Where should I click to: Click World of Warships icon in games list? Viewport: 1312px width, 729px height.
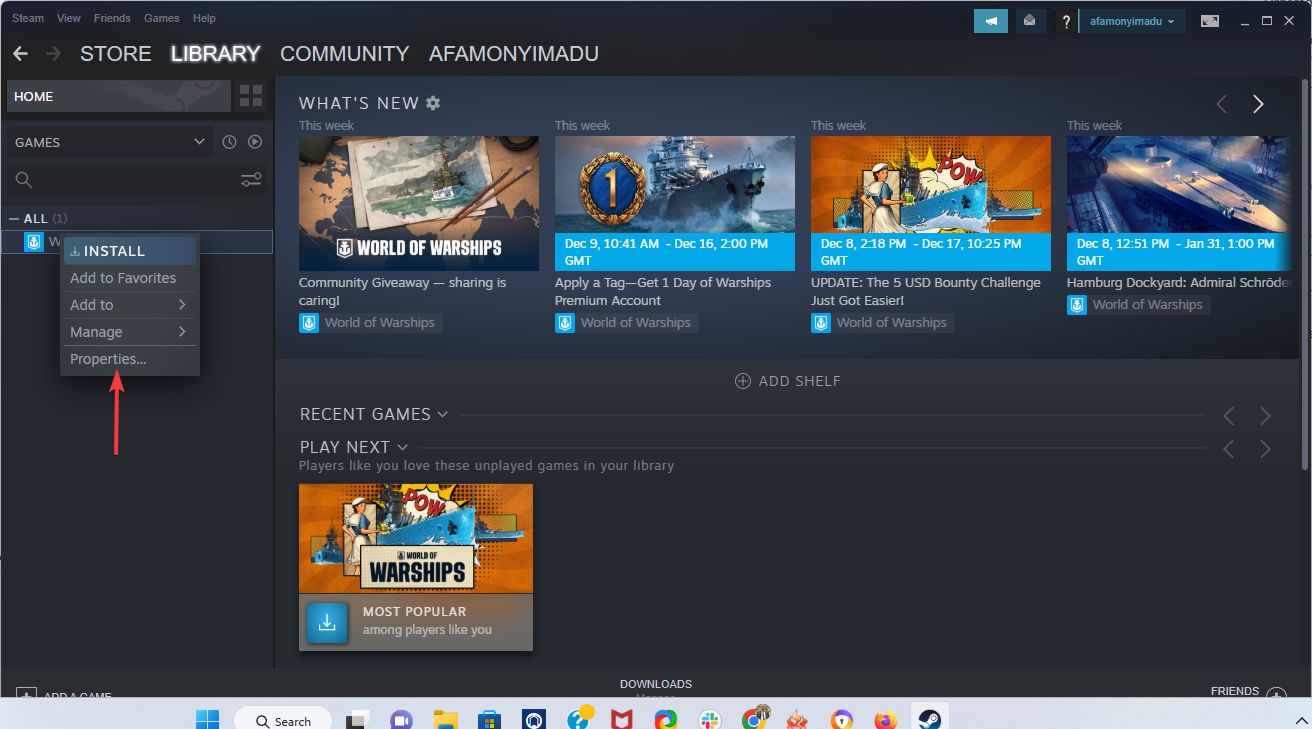pyautogui.click(x=34, y=242)
